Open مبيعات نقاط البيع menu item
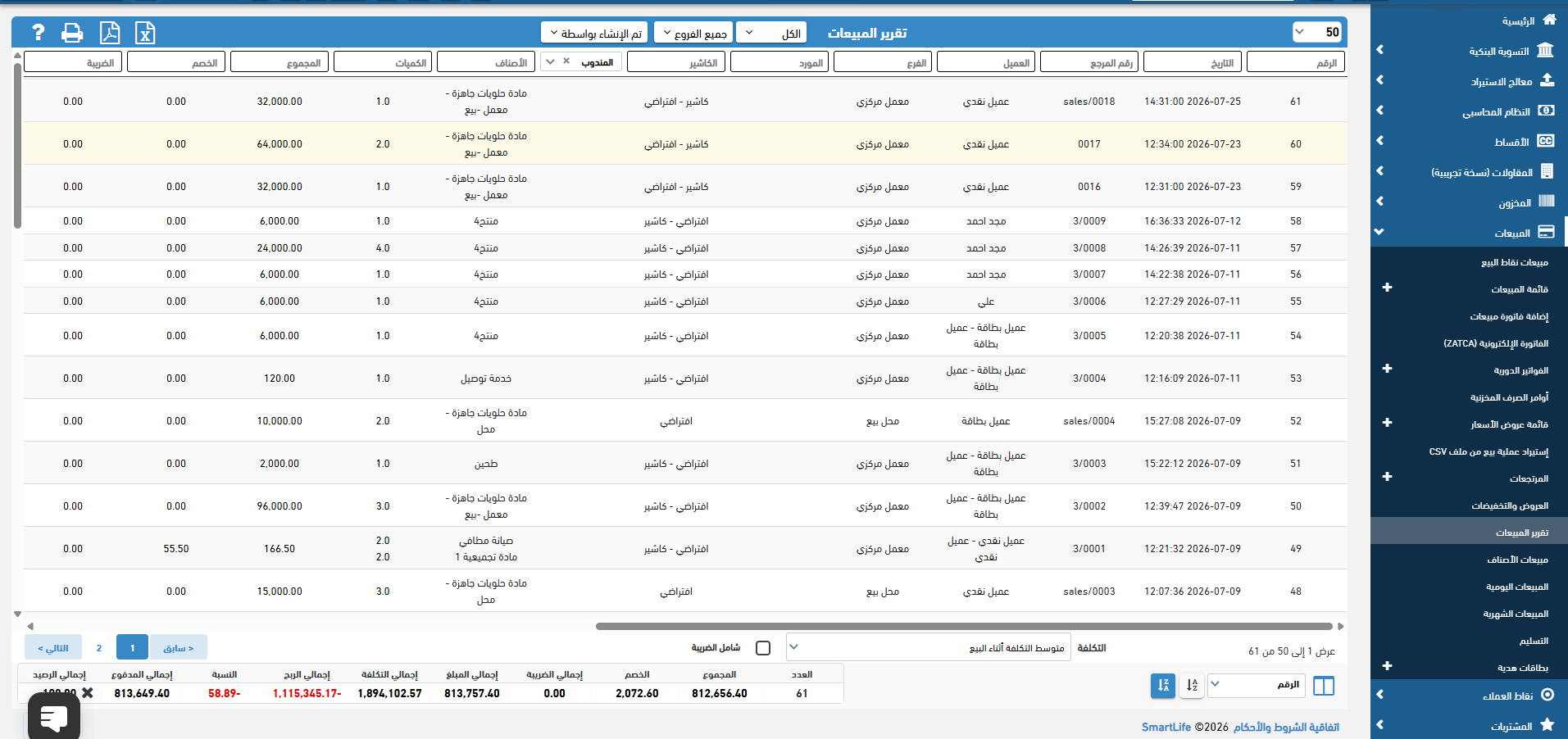Viewport: 1568px width, 739px height. (1515, 262)
